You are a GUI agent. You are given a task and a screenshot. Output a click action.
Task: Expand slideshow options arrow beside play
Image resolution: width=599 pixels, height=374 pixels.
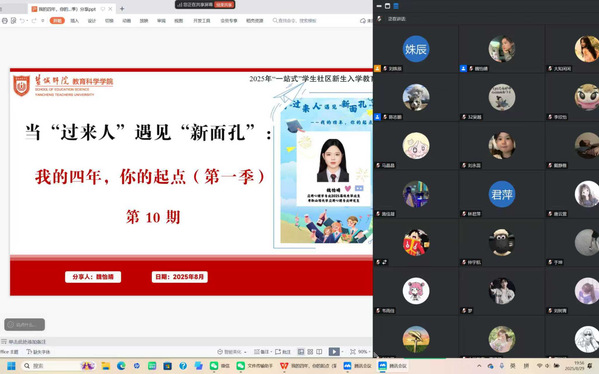click(342, 351)
